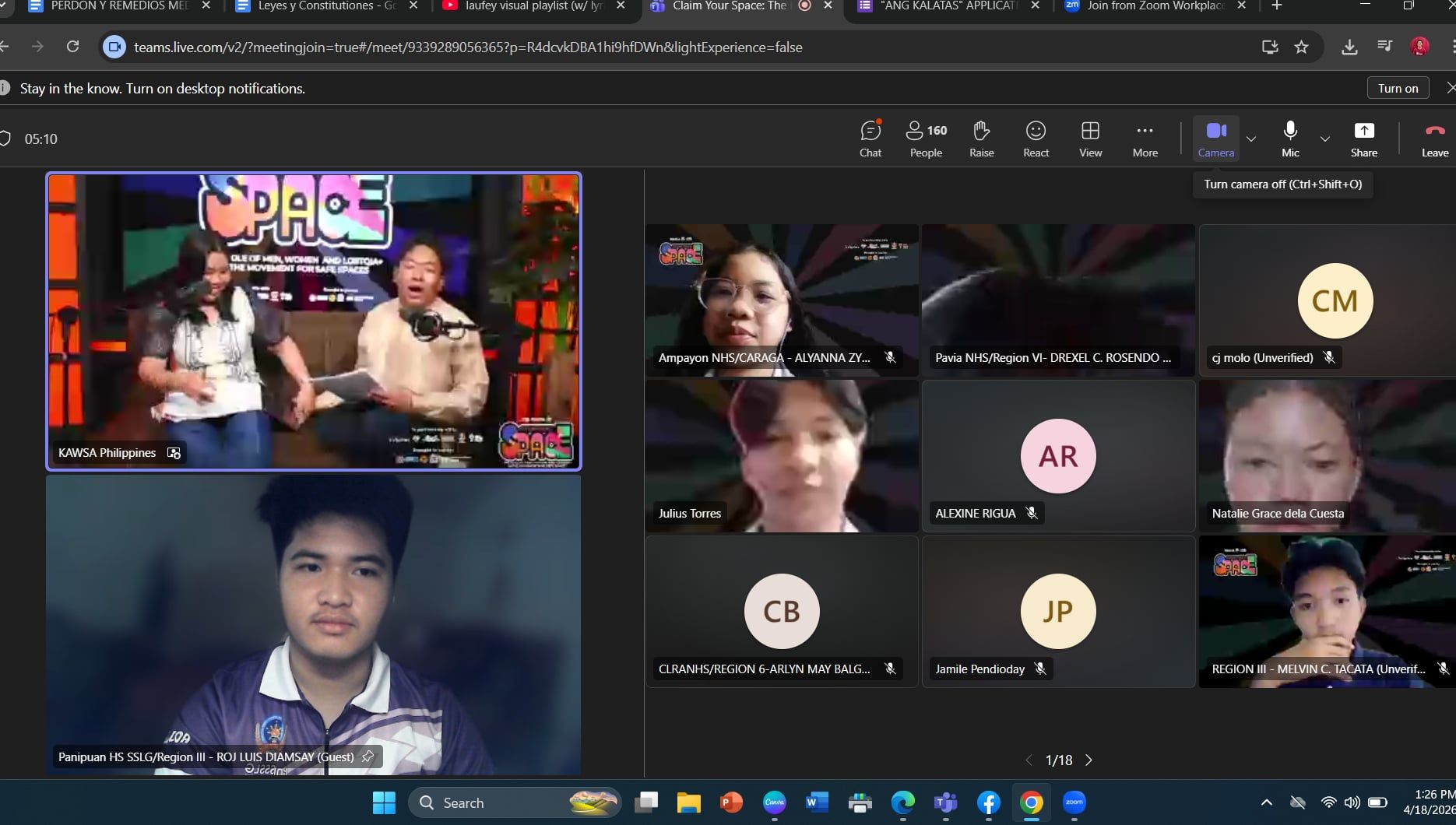
Task: Close the Leyes y Constitutiones tab
Action: coord(413,5)
